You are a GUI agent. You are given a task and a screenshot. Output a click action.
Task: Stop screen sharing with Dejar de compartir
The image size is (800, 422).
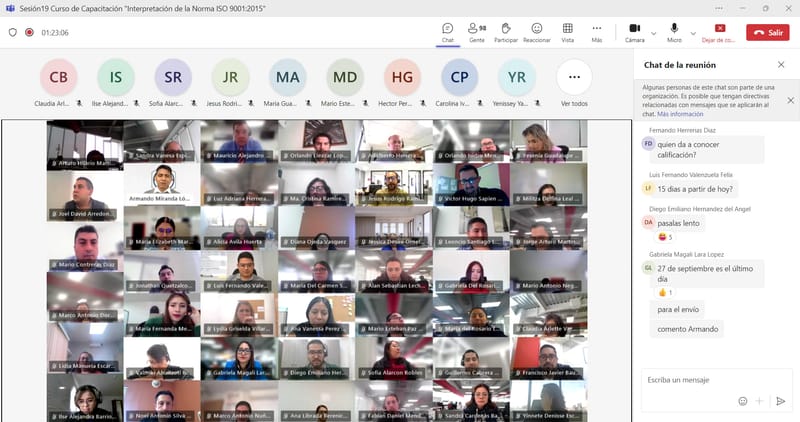point(719,31)
